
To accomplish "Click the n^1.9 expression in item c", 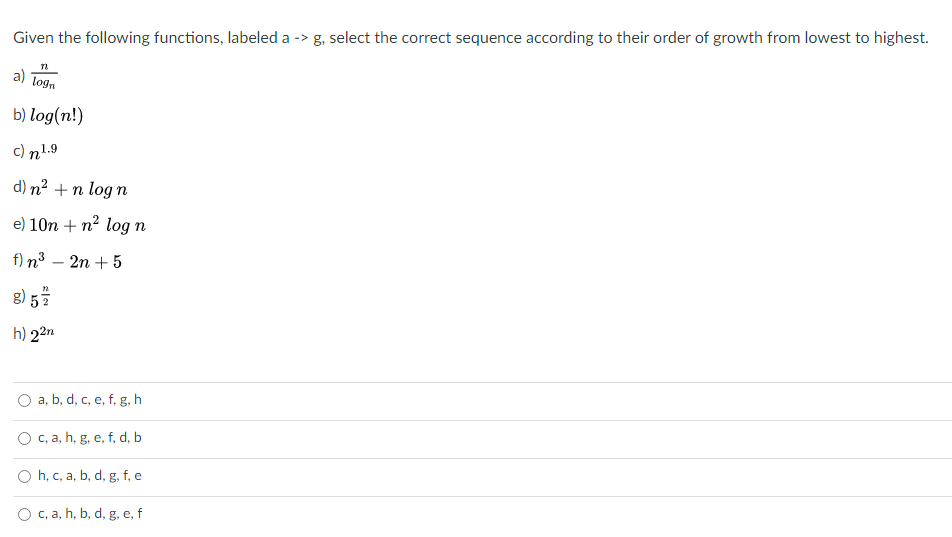I will [43, 151].
